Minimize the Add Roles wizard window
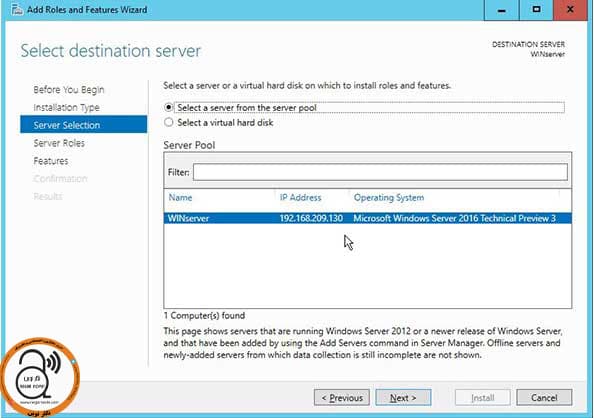Screen dimensions: 594x418 [502, 10]
